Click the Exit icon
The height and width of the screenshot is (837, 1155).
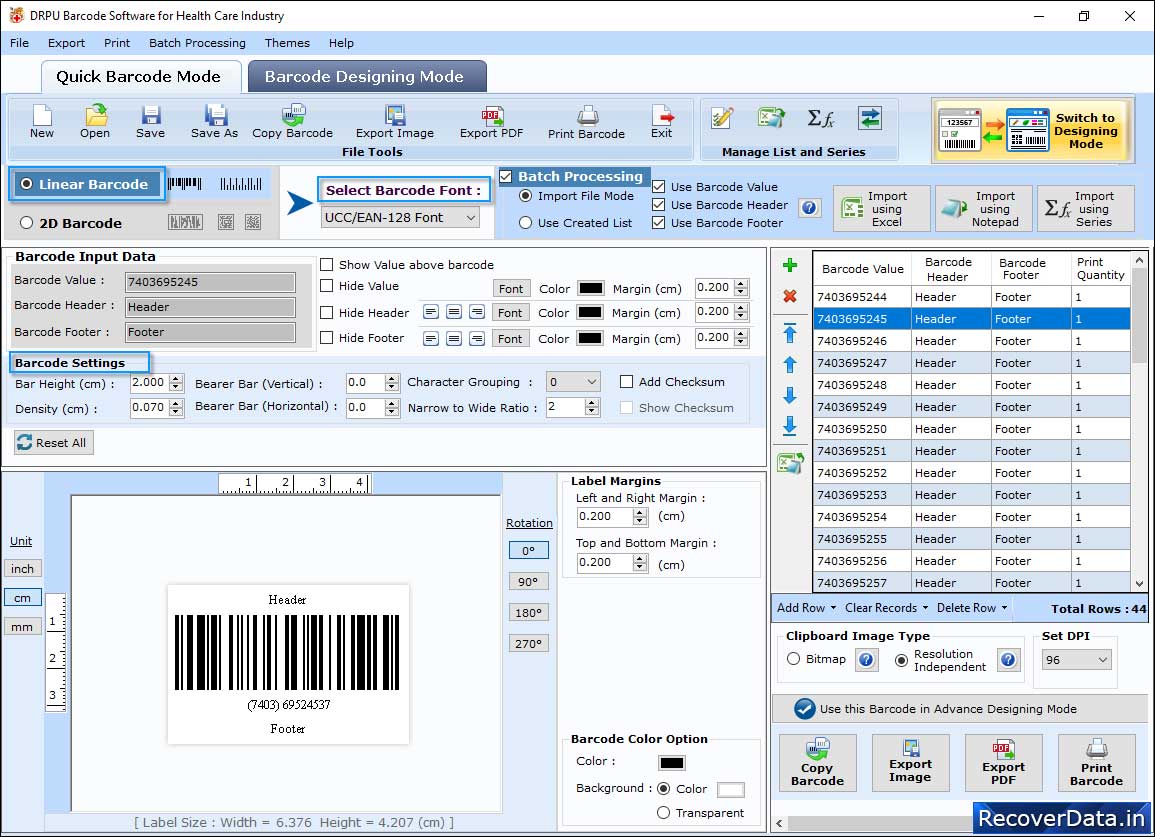click(x=661, y=122)
